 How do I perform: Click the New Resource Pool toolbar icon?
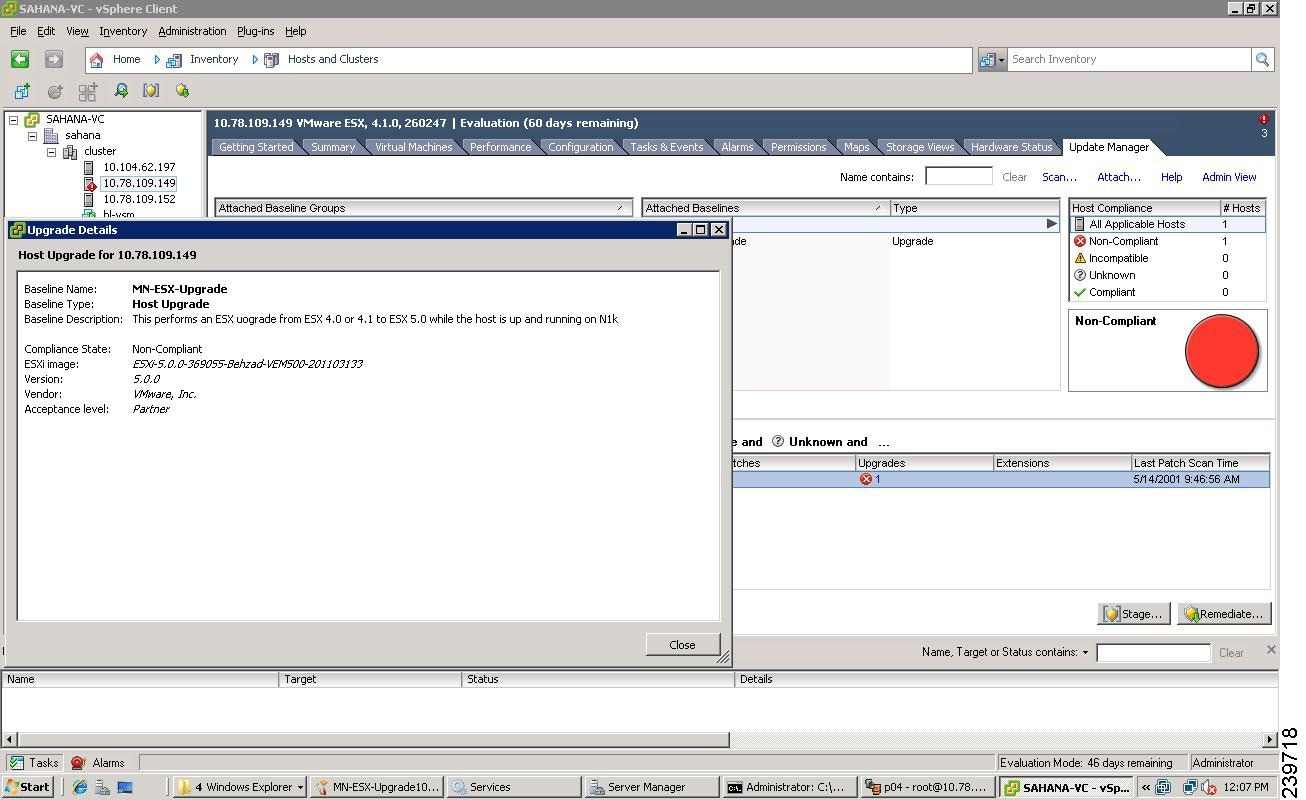[55, 91]
